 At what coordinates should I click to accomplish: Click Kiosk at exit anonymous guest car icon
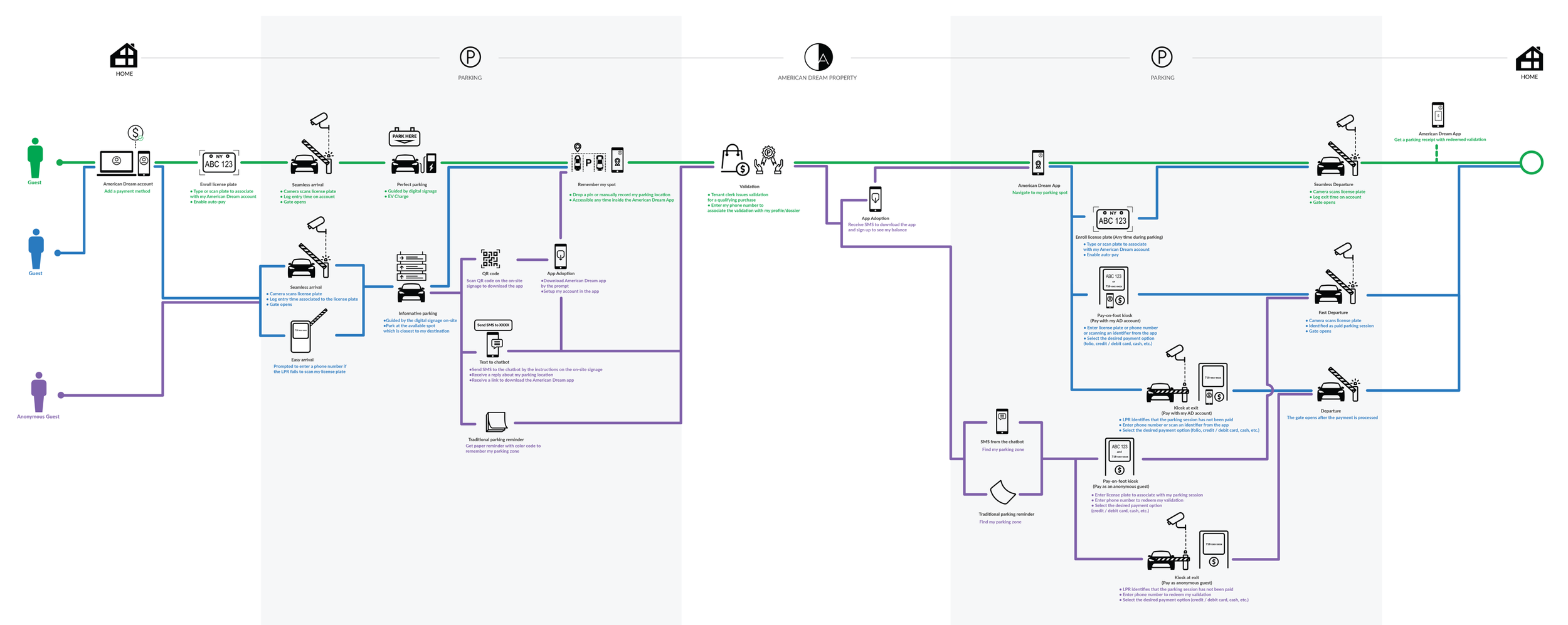pyautogui.click(x=1168, y=559)
